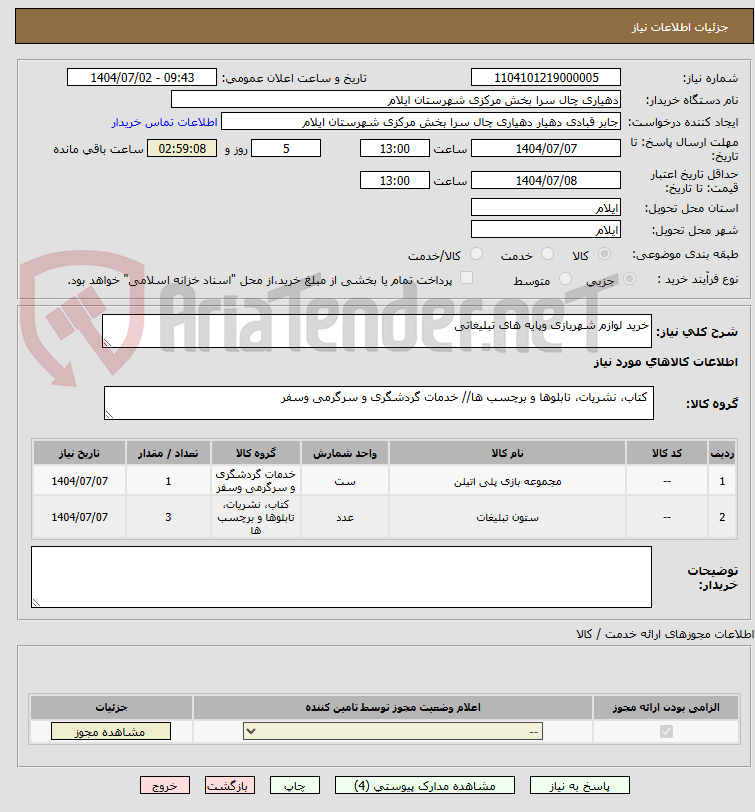Click the پاسخ به نیاز button
The height and width of the screenshot is (812, 755).
[x=579, y=785]
